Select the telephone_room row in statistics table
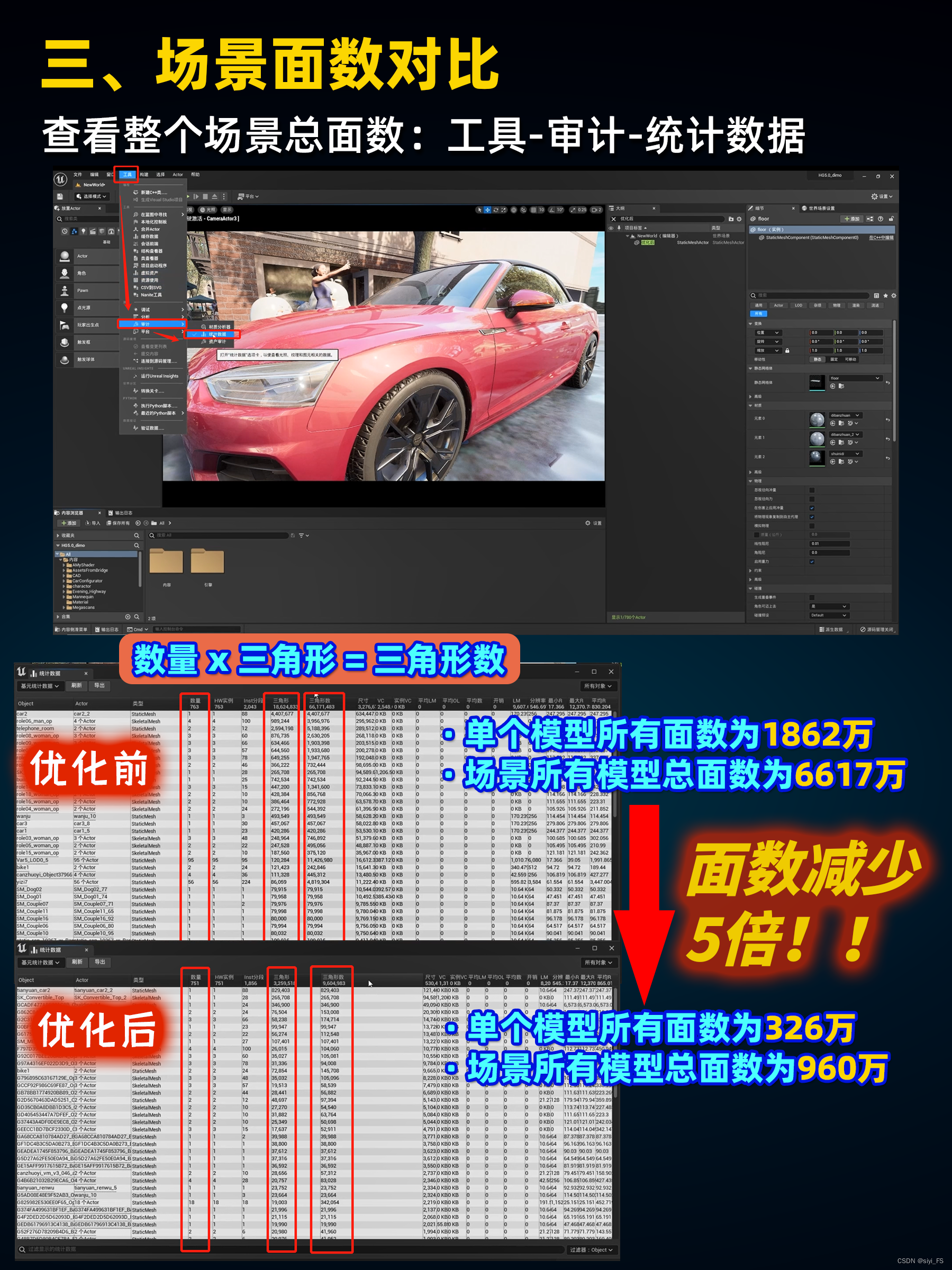 coord(313,729)
